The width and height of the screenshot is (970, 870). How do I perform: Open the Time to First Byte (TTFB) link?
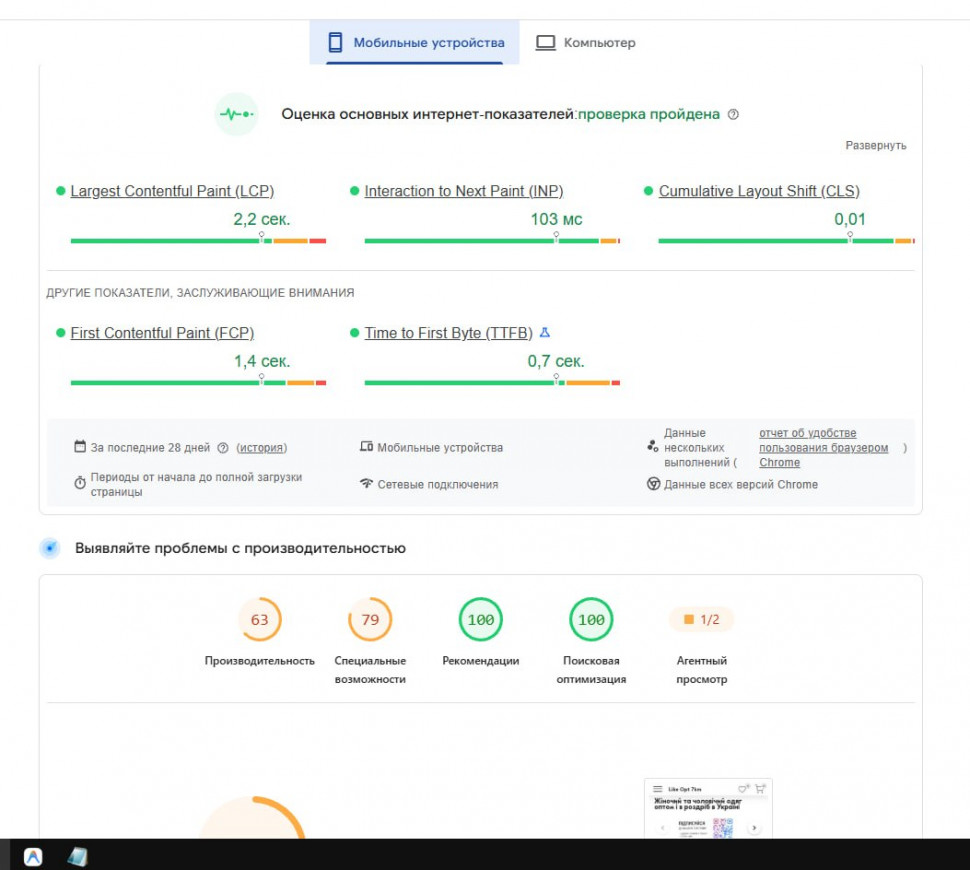449,333
